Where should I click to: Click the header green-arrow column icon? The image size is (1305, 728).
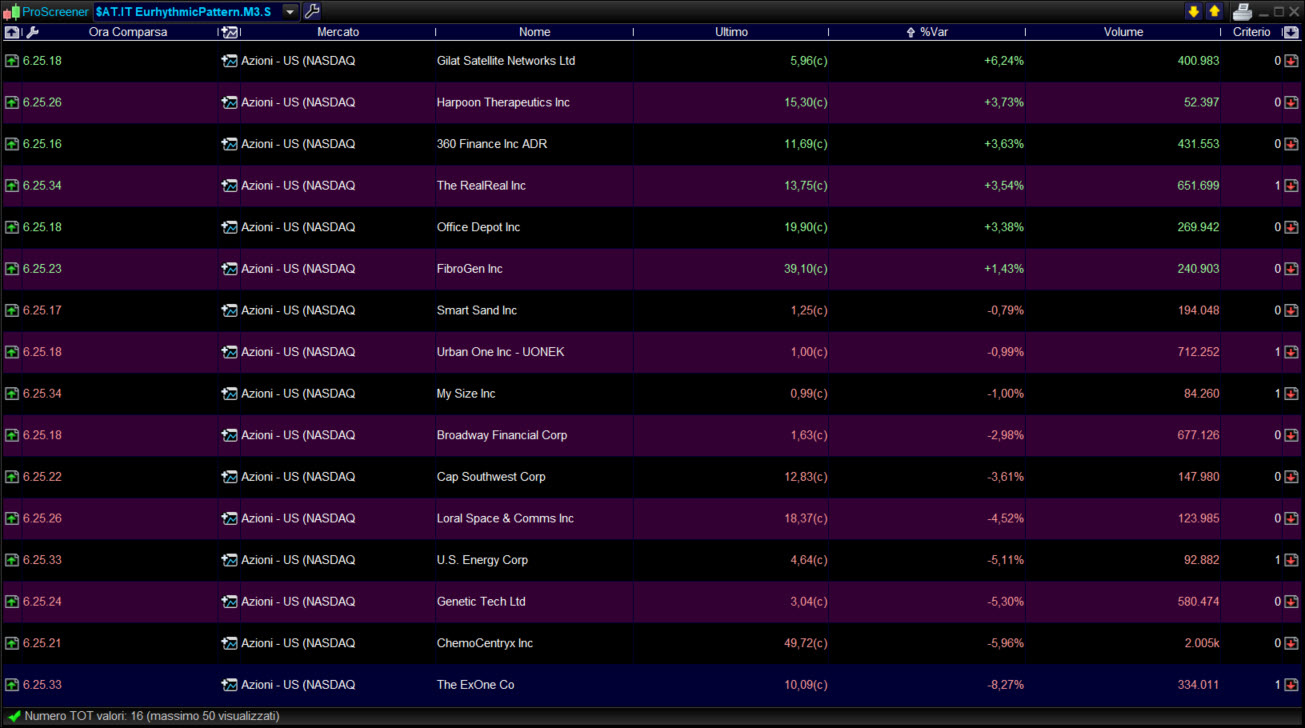pyautogui.click(x=12, y=32)
